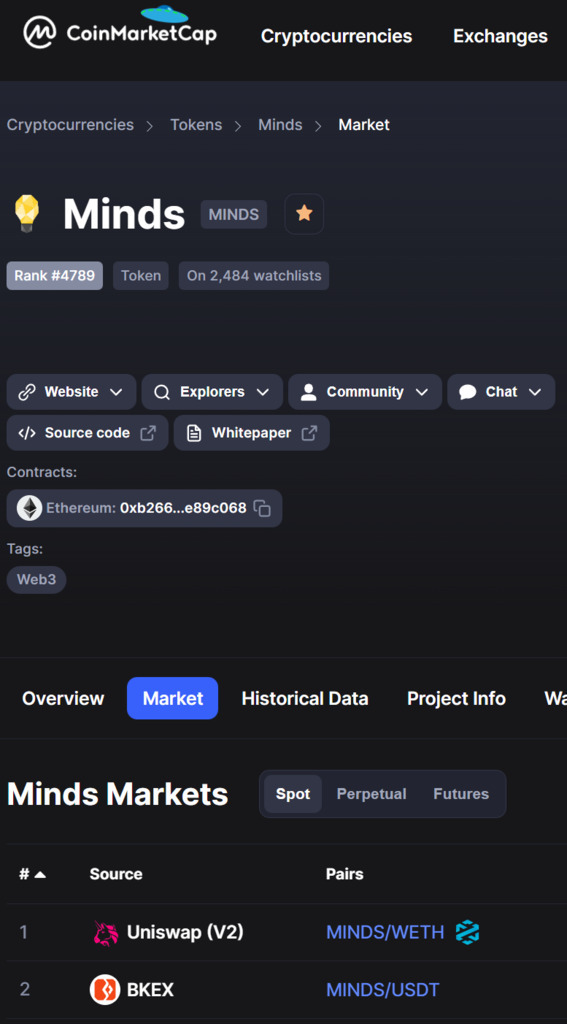Expand the Website dropdown

coord(71,392)
